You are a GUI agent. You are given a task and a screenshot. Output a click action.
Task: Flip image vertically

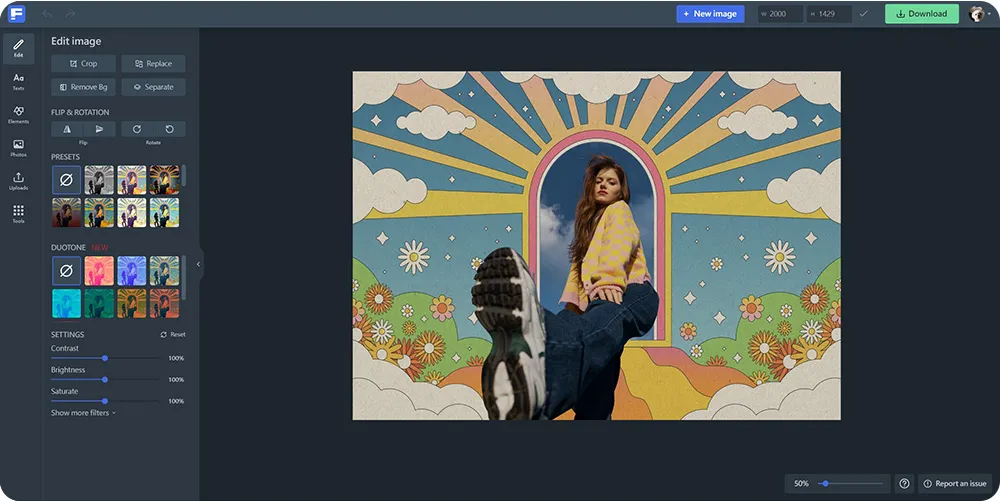pos(99,129)
